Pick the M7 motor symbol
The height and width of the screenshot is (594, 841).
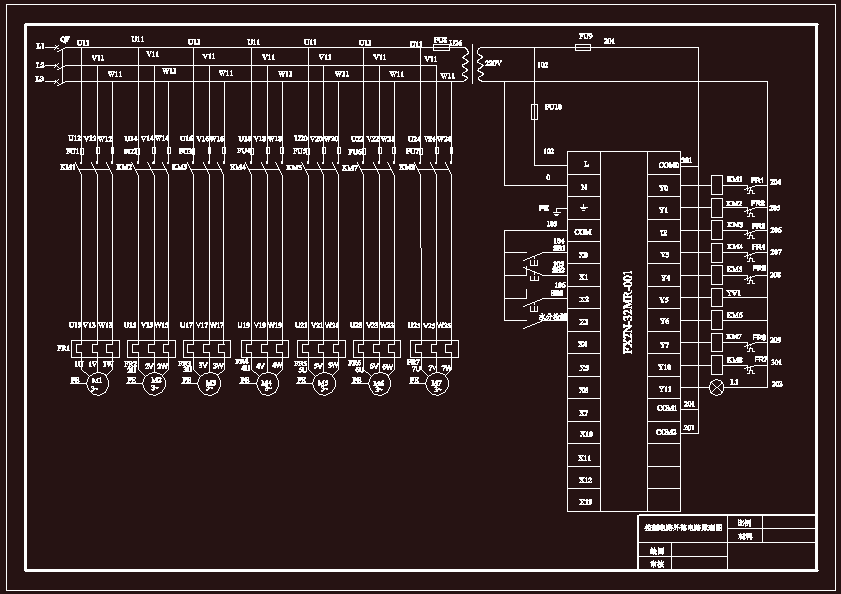tap(437, 384)
